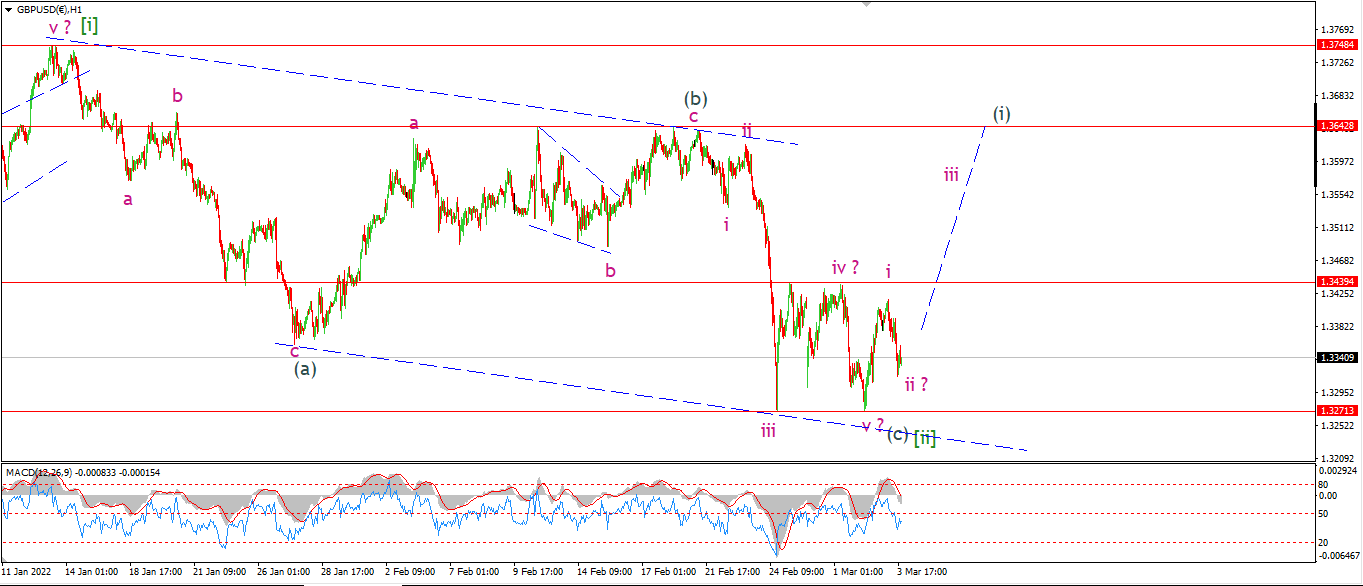Click the gray 1.33409 current price tag

point(1337,357)
